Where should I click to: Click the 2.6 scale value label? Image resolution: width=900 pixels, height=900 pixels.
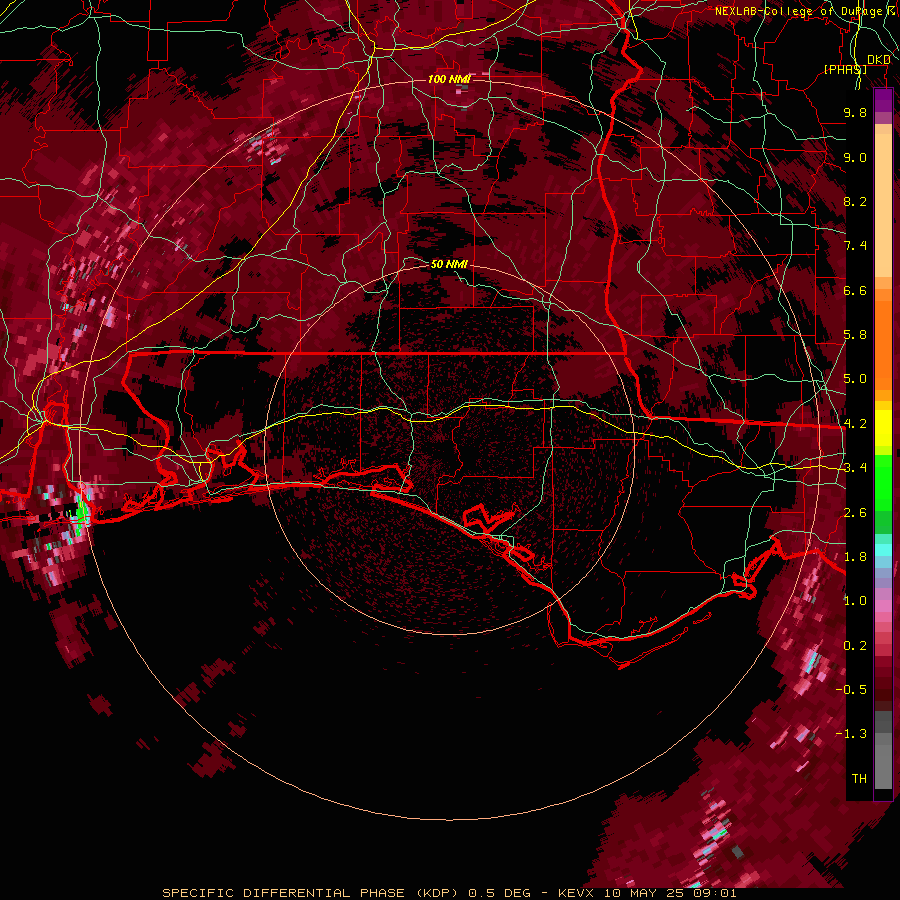[855, 513]
